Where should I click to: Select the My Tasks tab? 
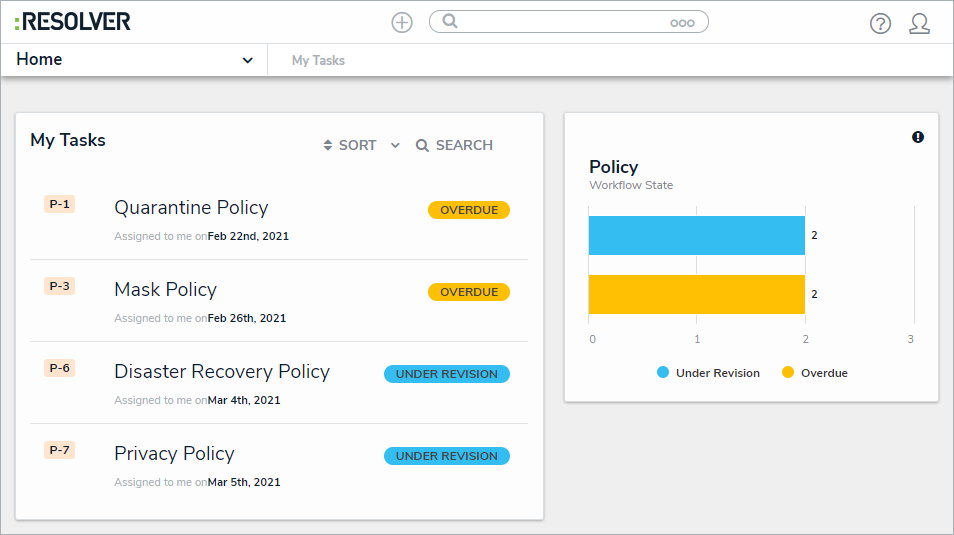tap(318, 61)
